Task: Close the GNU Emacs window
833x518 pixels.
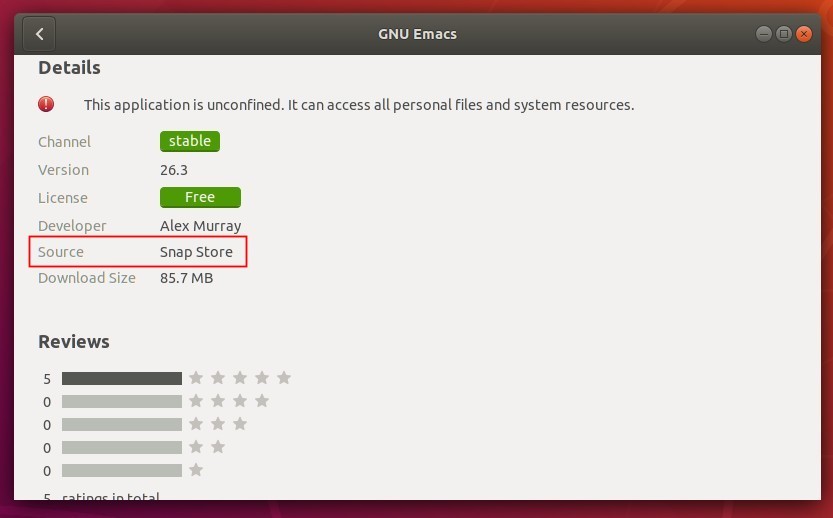Action: [804, 34]
